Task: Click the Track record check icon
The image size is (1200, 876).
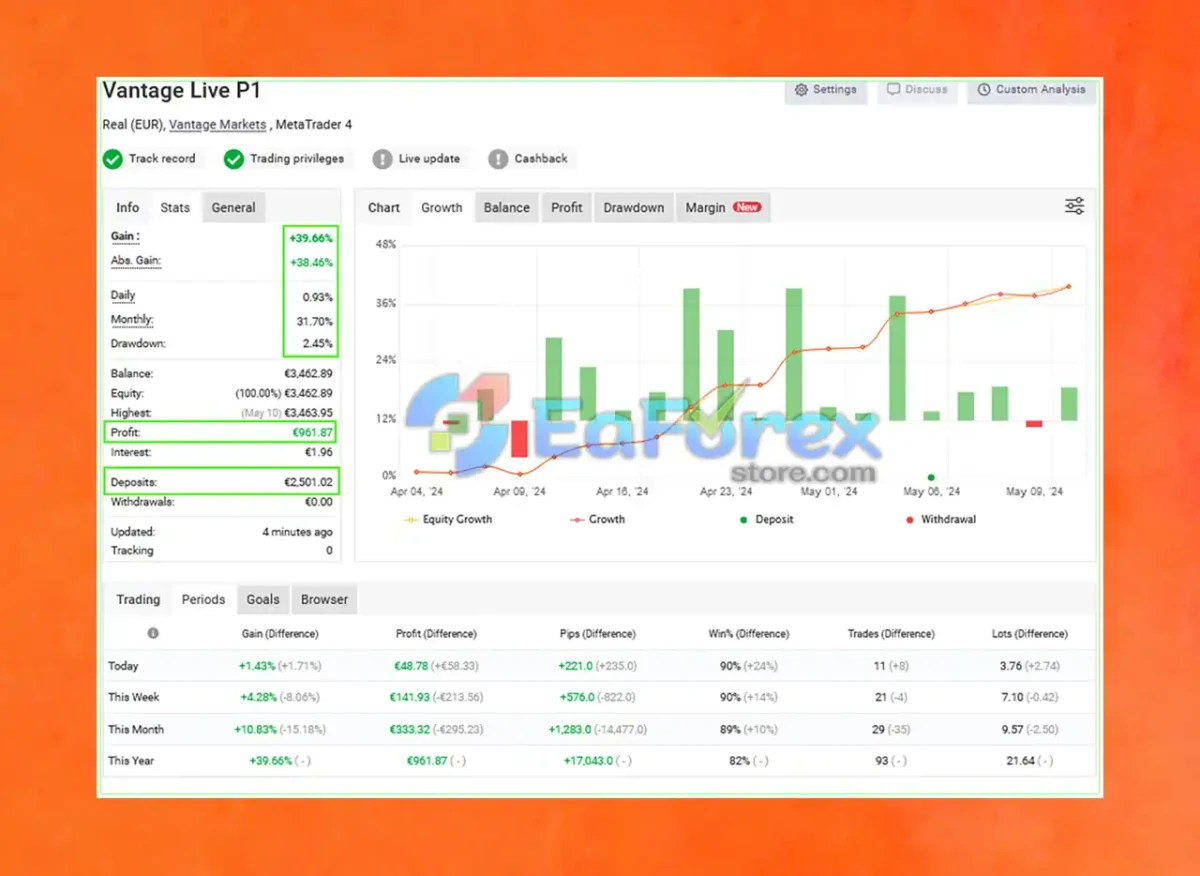Action: (x=114, y=159)
